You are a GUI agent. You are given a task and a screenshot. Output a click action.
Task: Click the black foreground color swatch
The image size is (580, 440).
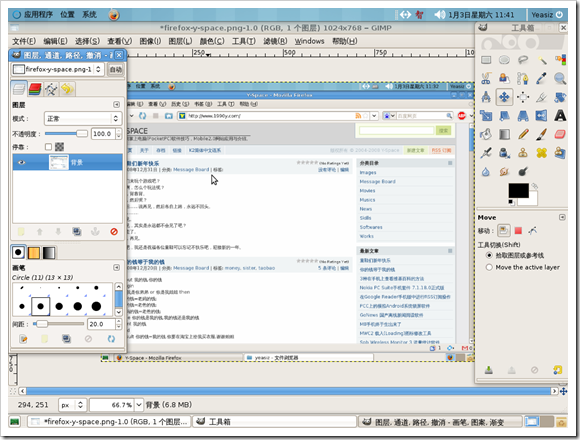(518, 191)
